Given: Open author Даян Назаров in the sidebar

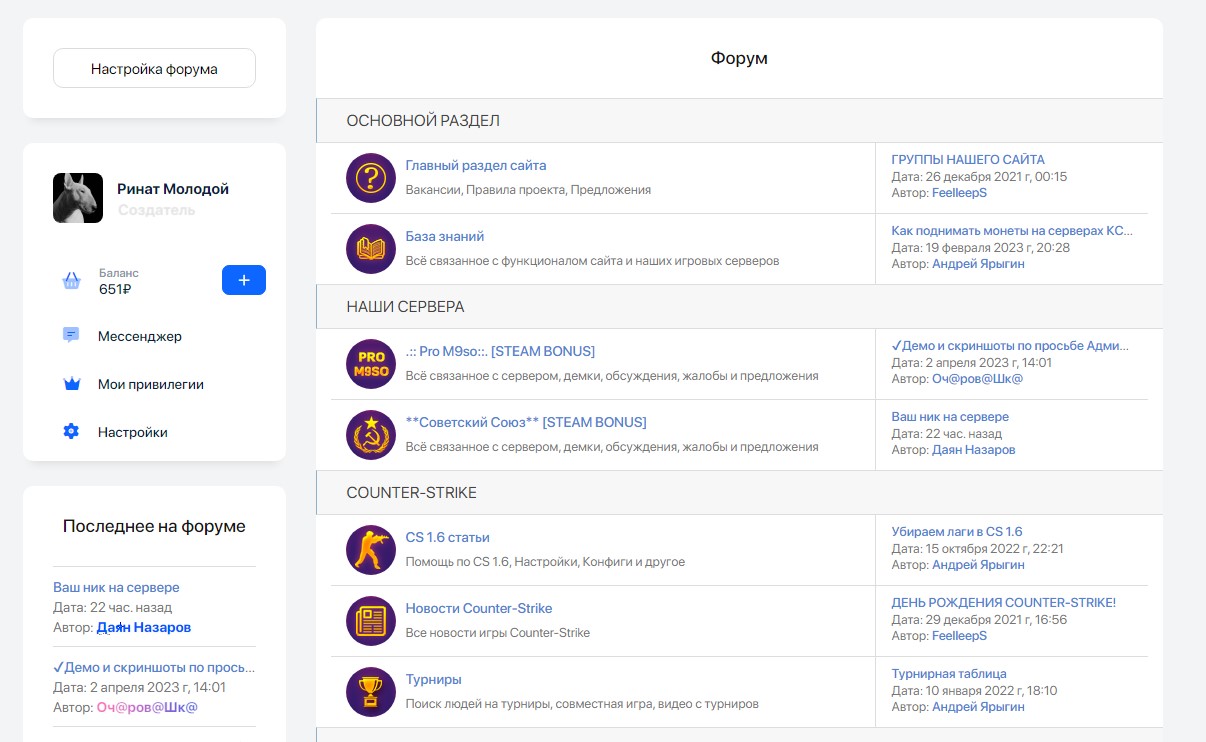Looking at the screenshot, I should (143, 627).
